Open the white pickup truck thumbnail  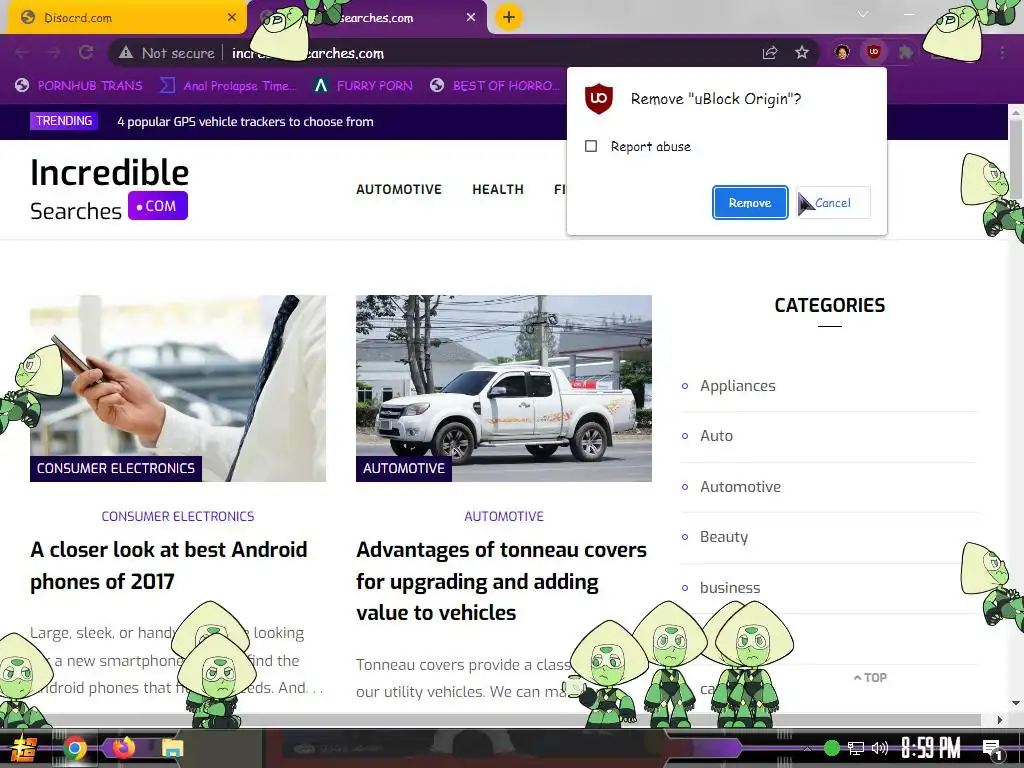(504, 389)
